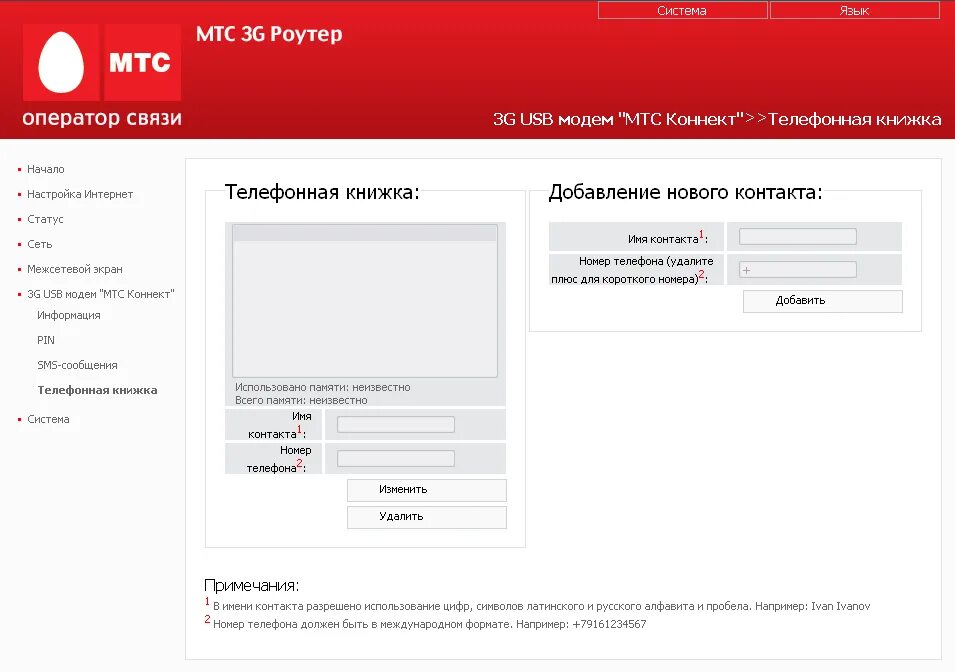Click the phone book contacts list box
The image size is (955, 672).
365,301
